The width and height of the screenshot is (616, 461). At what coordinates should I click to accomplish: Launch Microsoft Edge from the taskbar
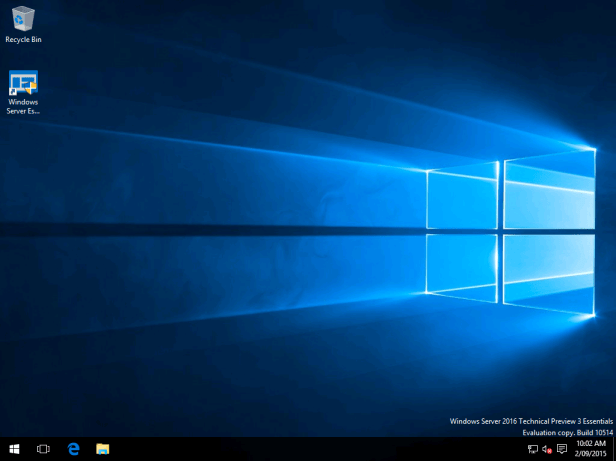73,449
